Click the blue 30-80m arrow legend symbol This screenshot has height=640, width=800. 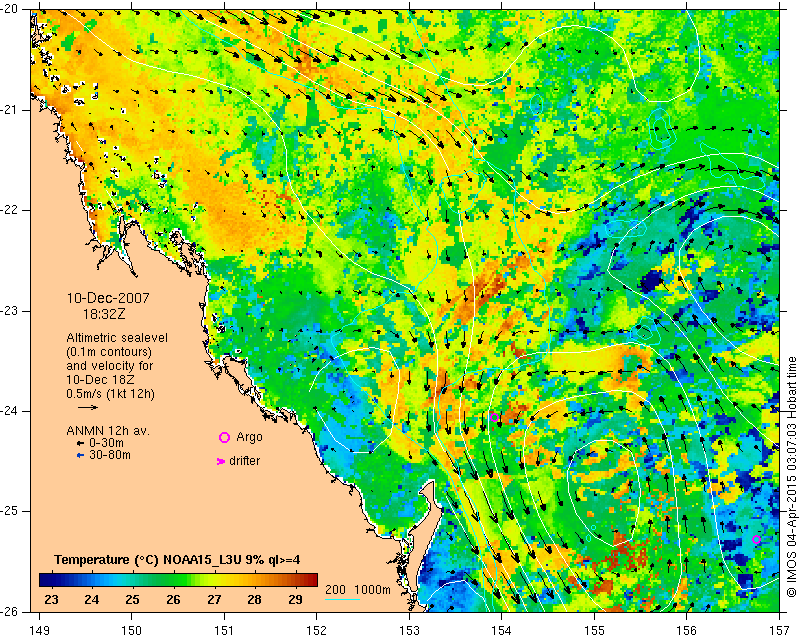coord(80,455)
